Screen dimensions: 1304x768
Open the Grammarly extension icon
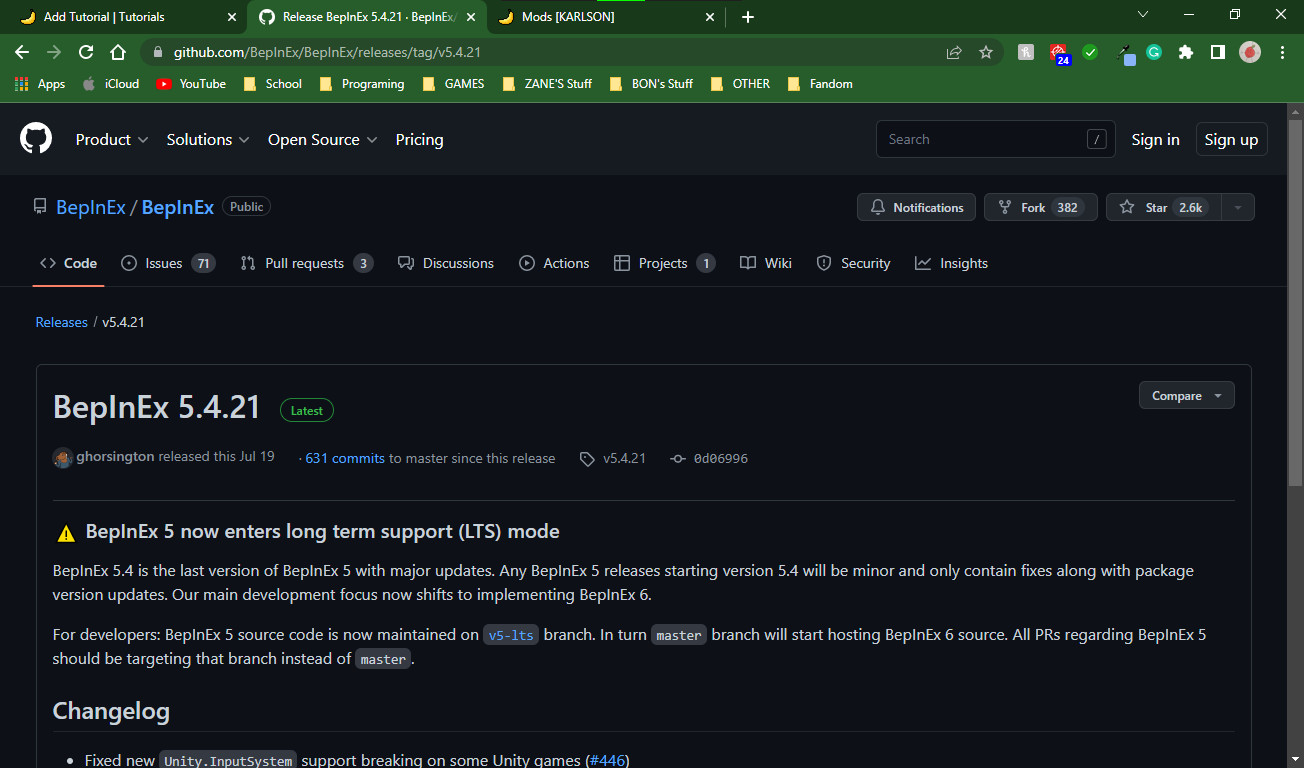coord(1154,52)
